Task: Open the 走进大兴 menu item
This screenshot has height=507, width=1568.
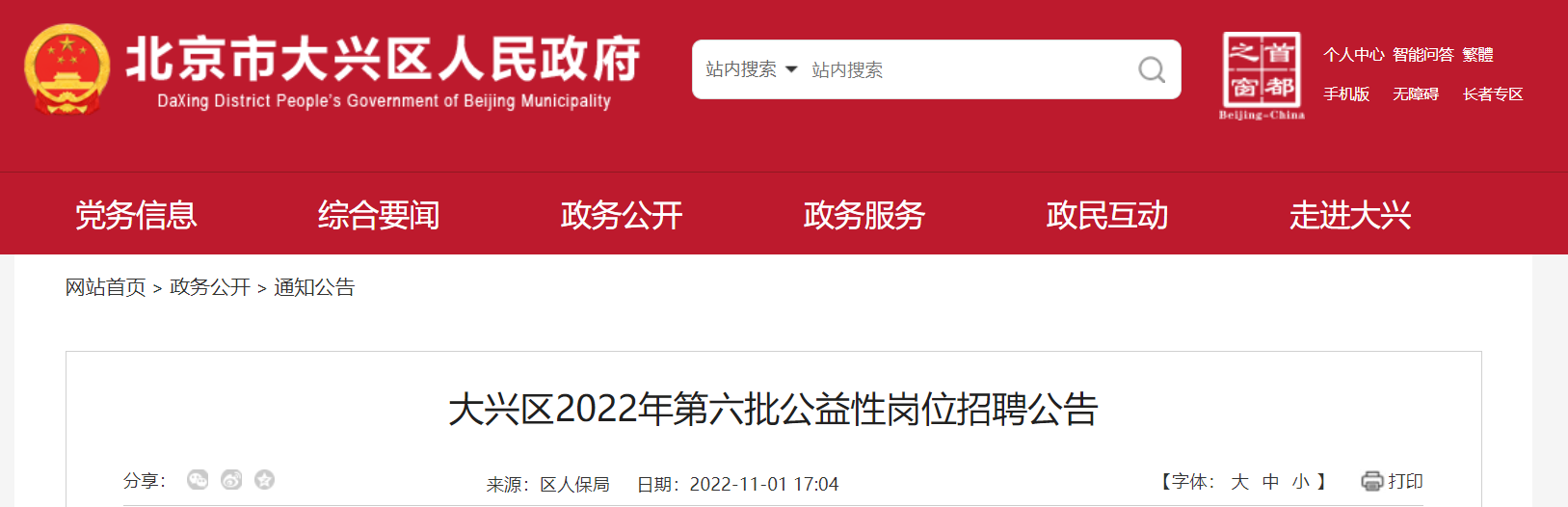Action: coord(1350,214)
